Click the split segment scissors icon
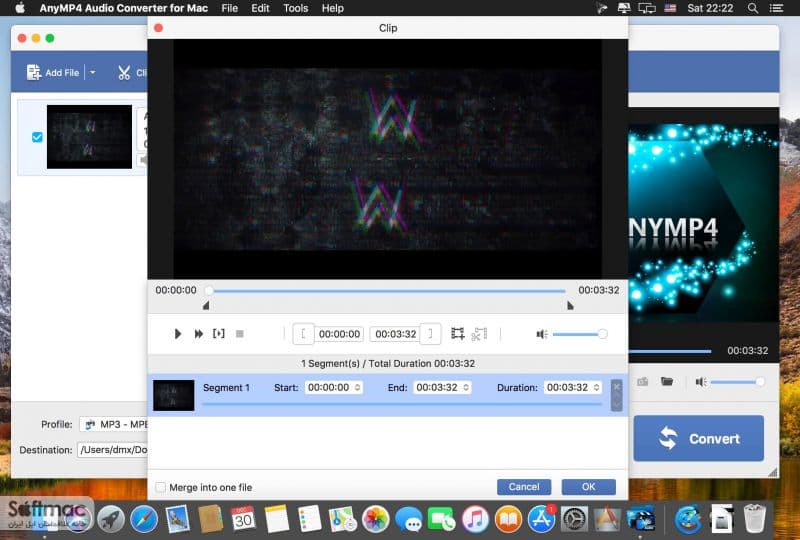Image resolution: width=800 pixels, height=540 pixels. tap(479, 334)
